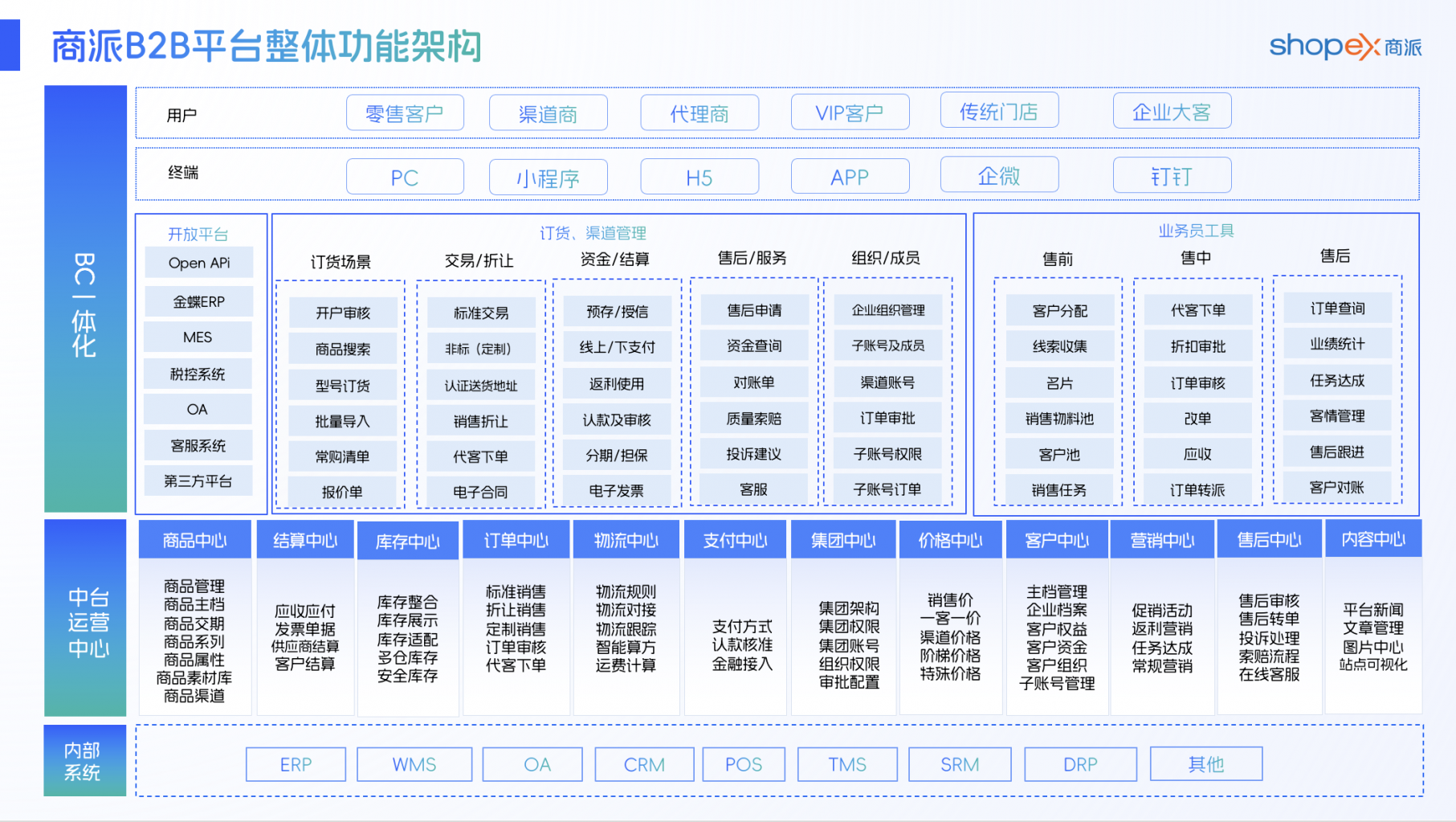Screen dimensions: 1456x822
Task: Click the 客户分配 cell
Action: (x=1059, y=310)
